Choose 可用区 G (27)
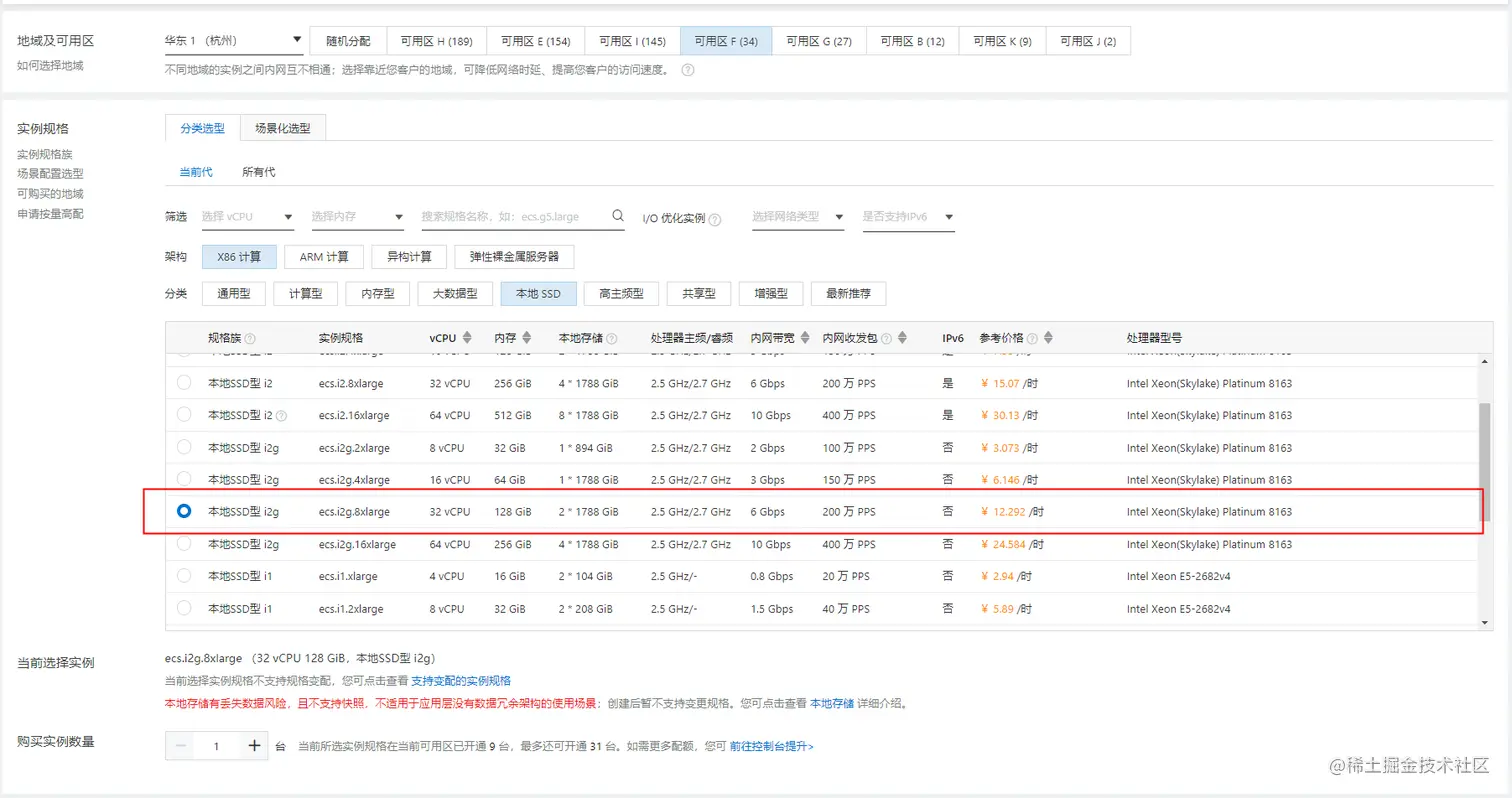Image resolution: width=1512 pixels, height=798 pixels. (x=819, y=41)
